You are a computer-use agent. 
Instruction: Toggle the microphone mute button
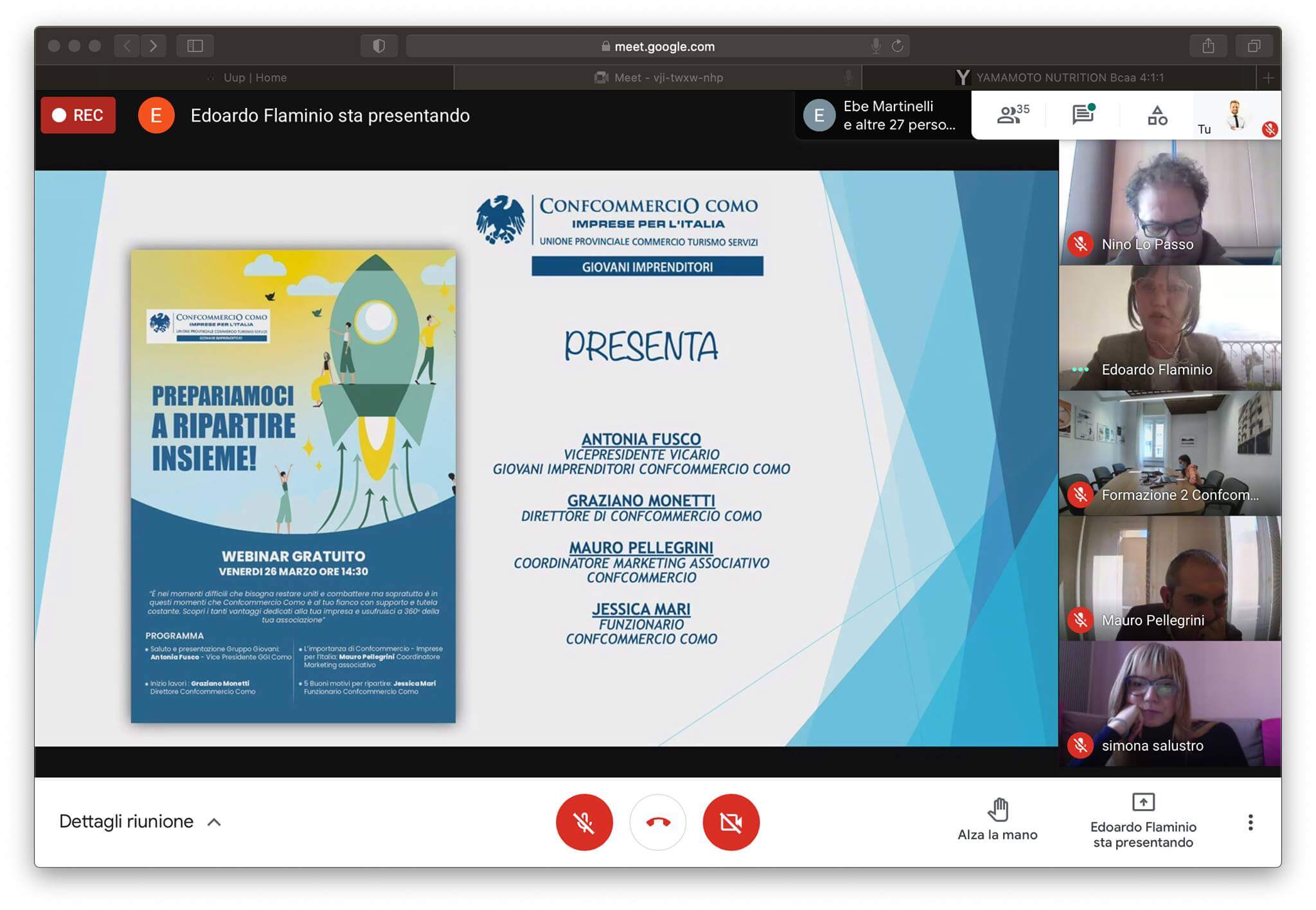[584, 822]
